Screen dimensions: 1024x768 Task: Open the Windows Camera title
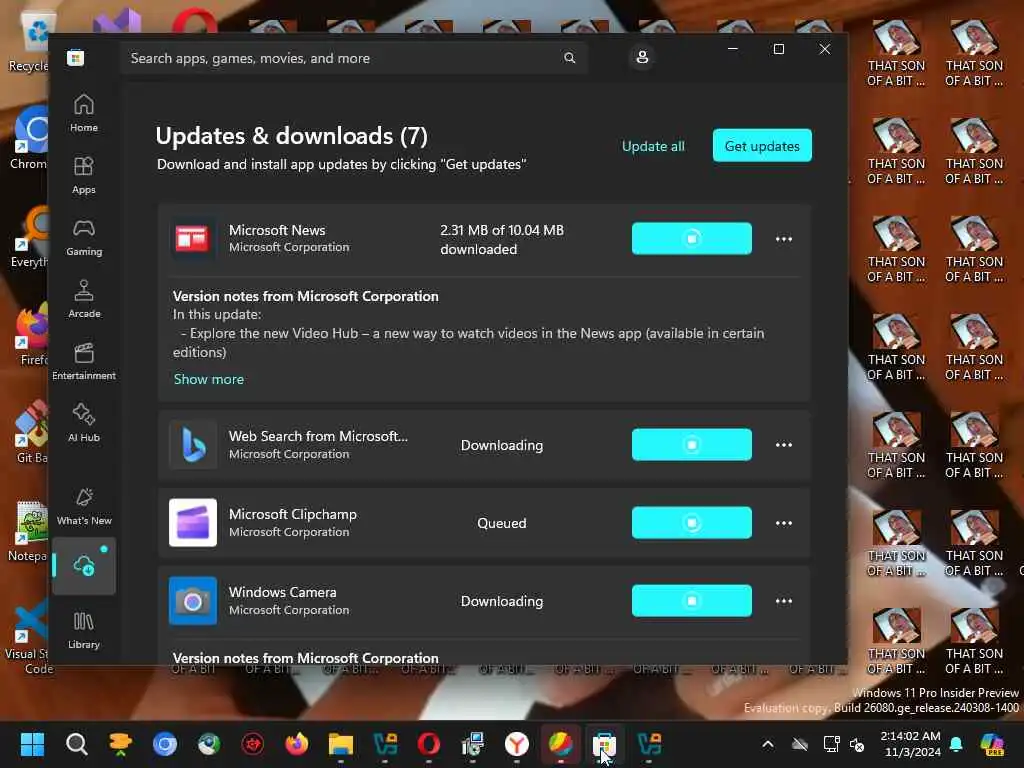282,592
